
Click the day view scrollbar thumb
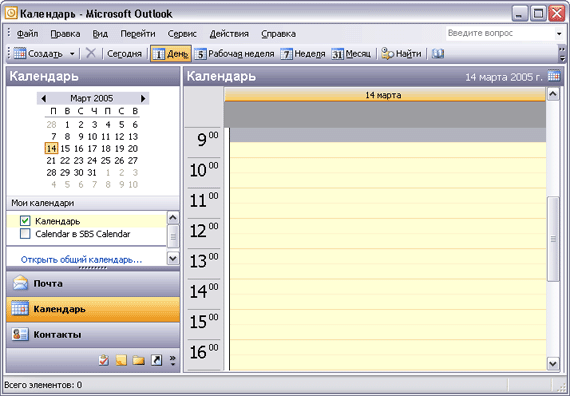coord(553,239)
